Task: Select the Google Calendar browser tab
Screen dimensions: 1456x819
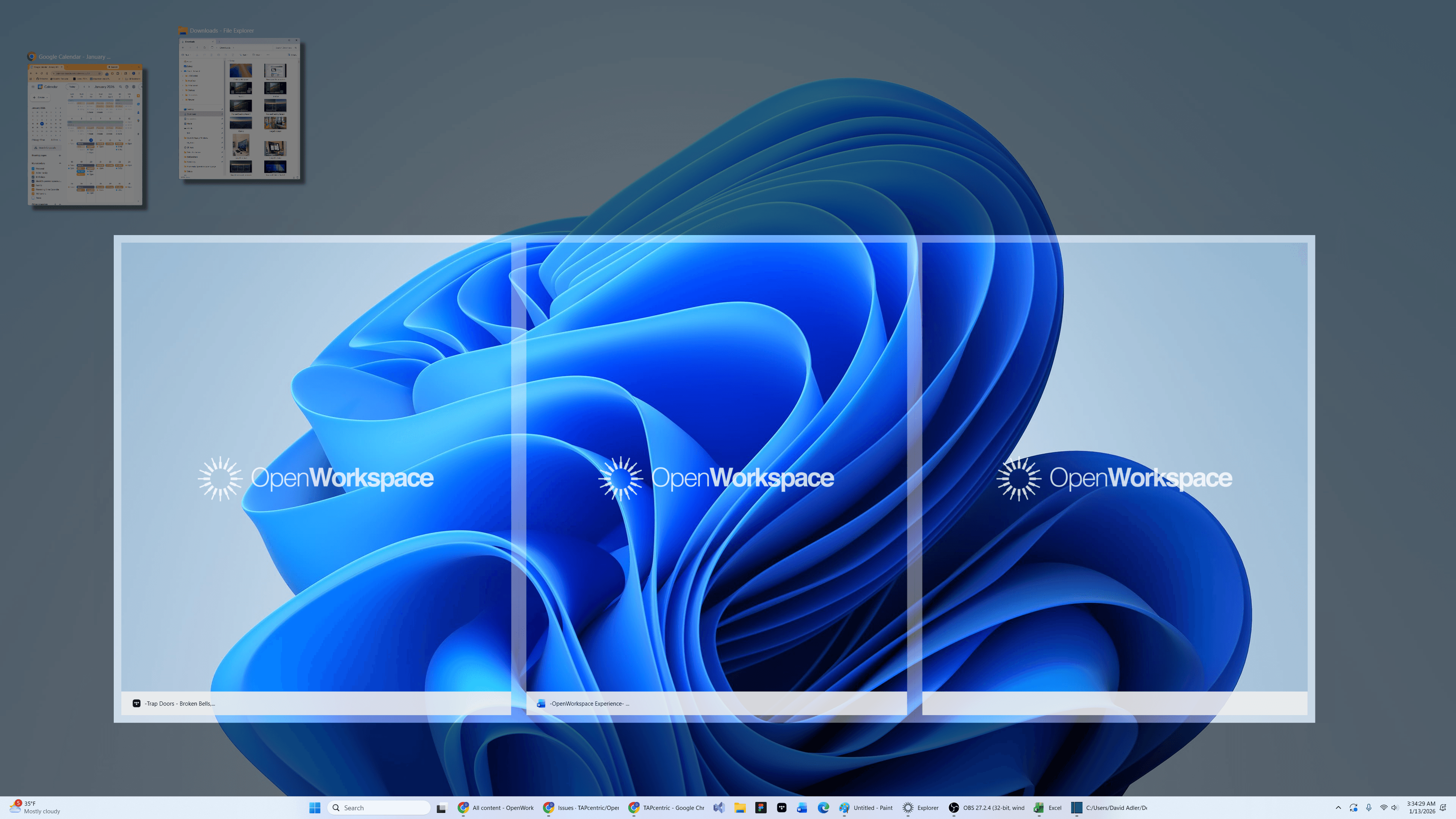Action: pyautogui.click(x=46, y=67)
